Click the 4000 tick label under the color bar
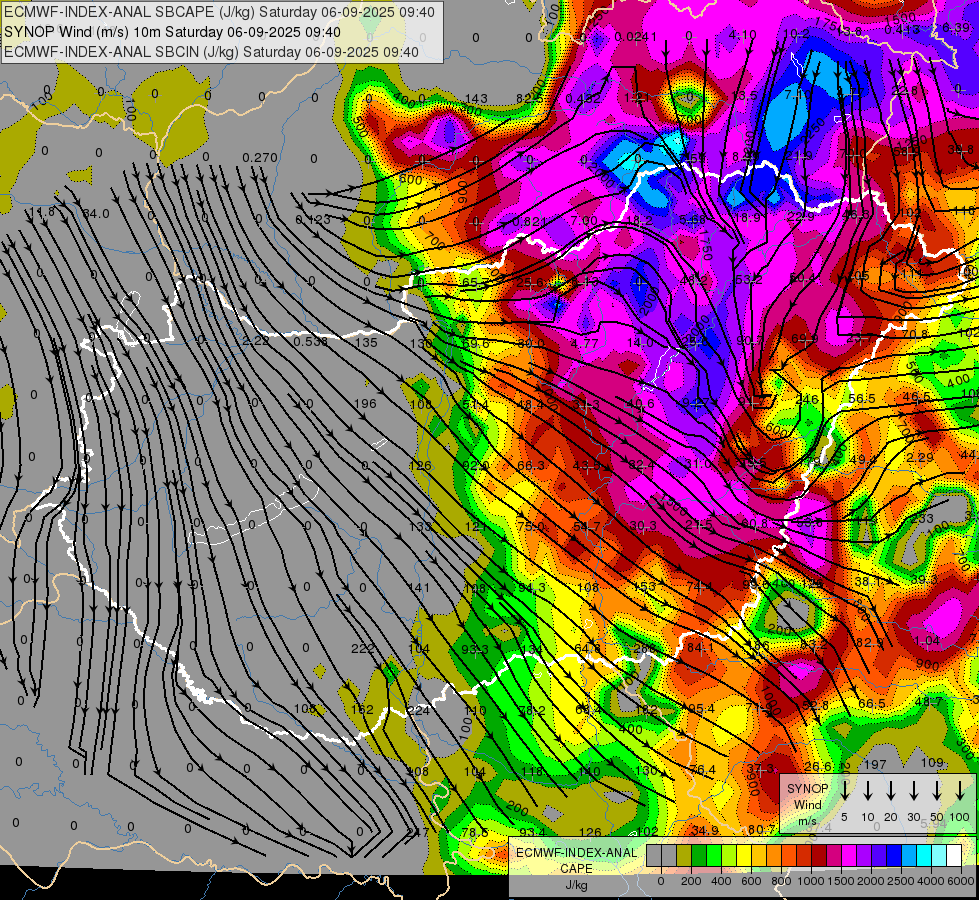979x900 pixels. click(x=931, y=881)
